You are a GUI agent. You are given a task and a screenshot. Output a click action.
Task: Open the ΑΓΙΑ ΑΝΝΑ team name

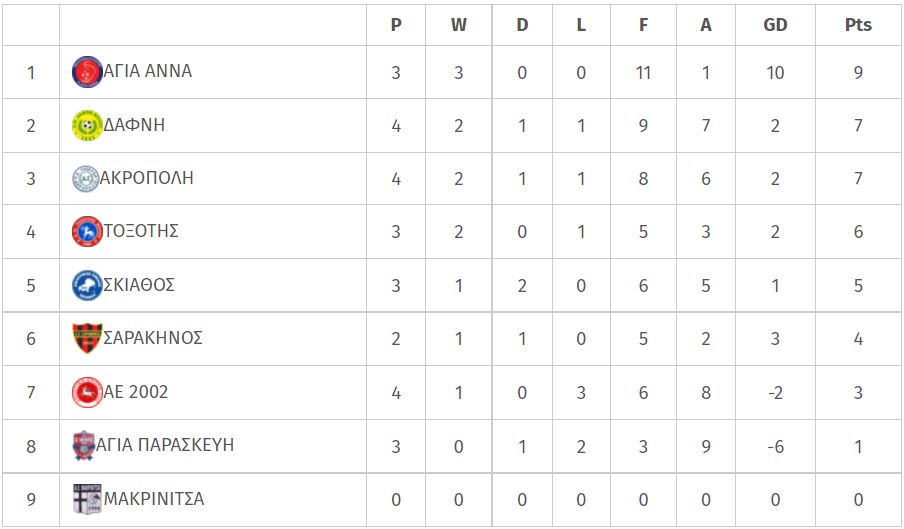point(148,71)
